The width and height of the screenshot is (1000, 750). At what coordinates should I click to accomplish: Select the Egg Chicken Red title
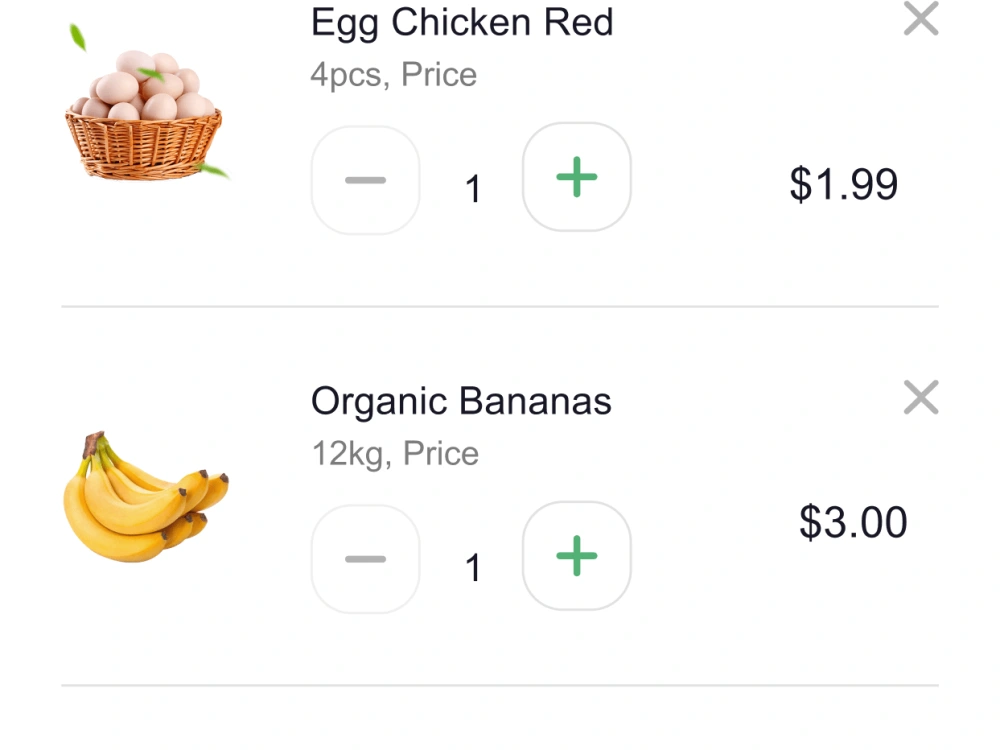click(x=462, y=22)
